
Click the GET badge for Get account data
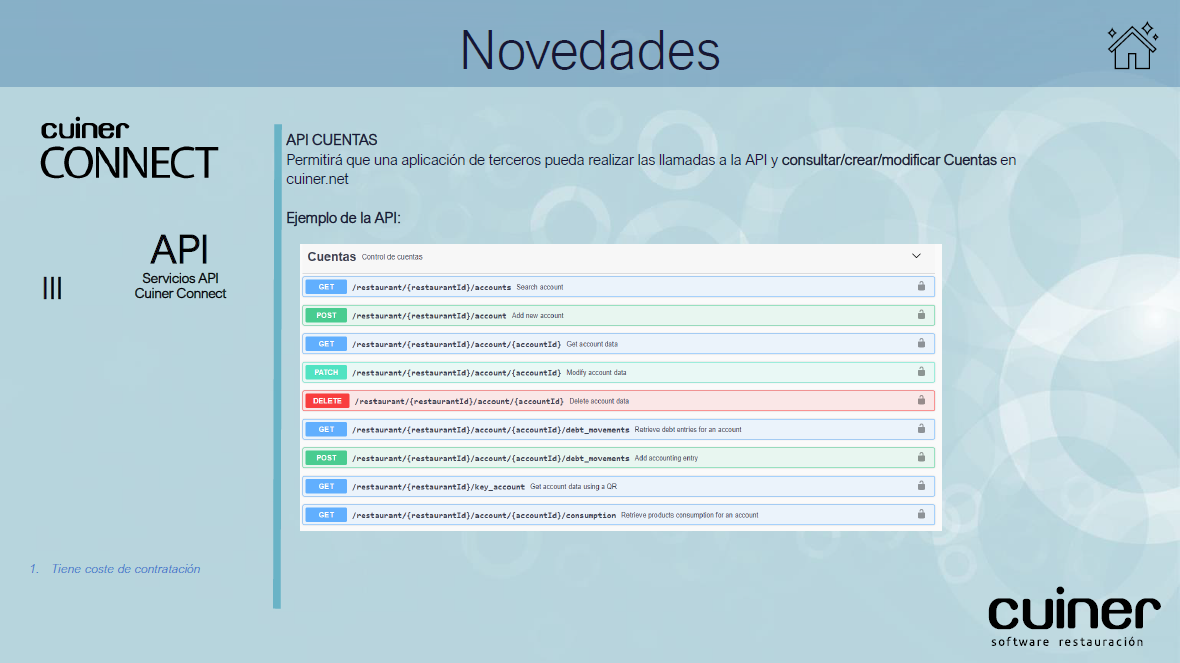[326, 344]
